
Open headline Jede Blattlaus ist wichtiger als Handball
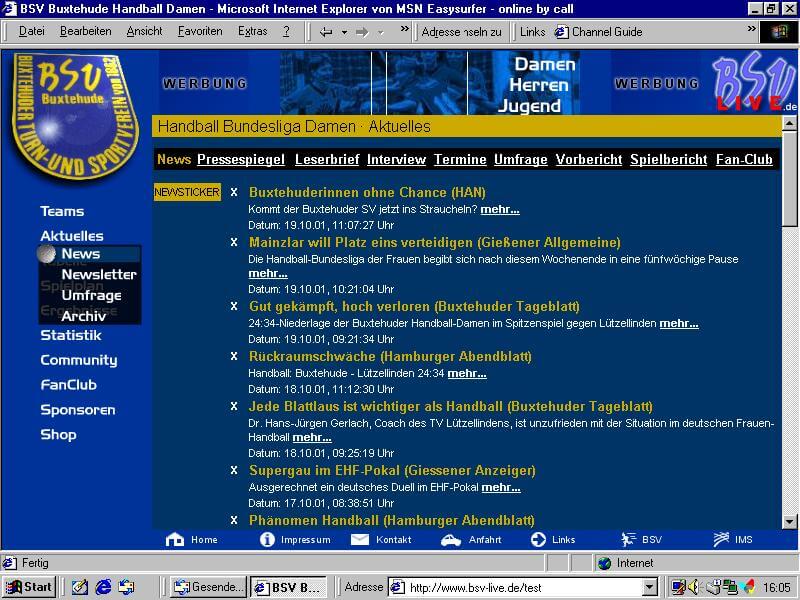(451, 407)
